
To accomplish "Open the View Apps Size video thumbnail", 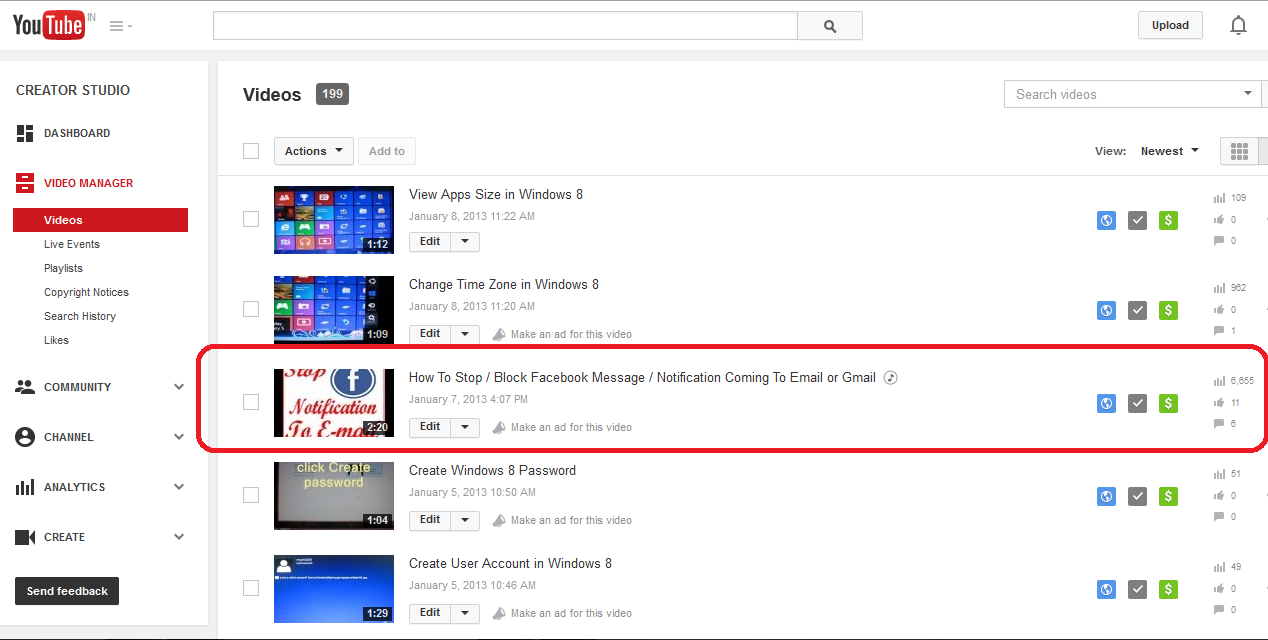I will coord(334,220).
